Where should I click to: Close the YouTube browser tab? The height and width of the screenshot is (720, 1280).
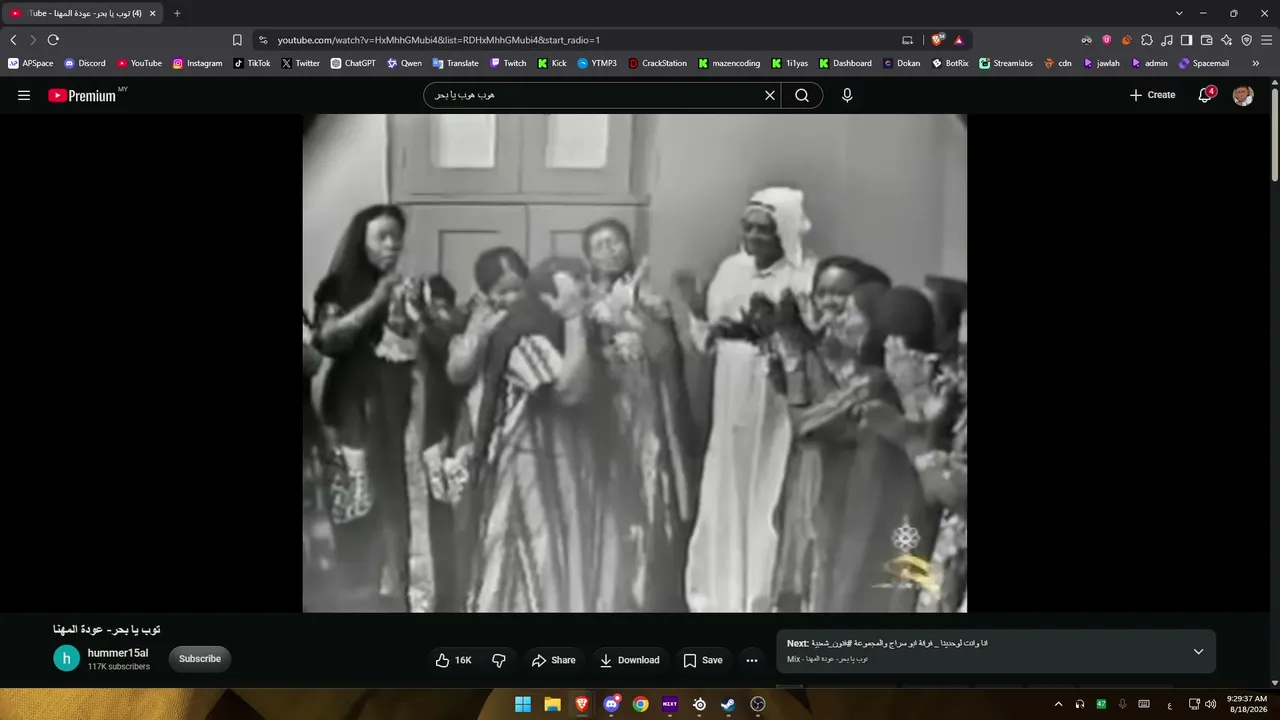pyautogui.click(x=152, y=13)
